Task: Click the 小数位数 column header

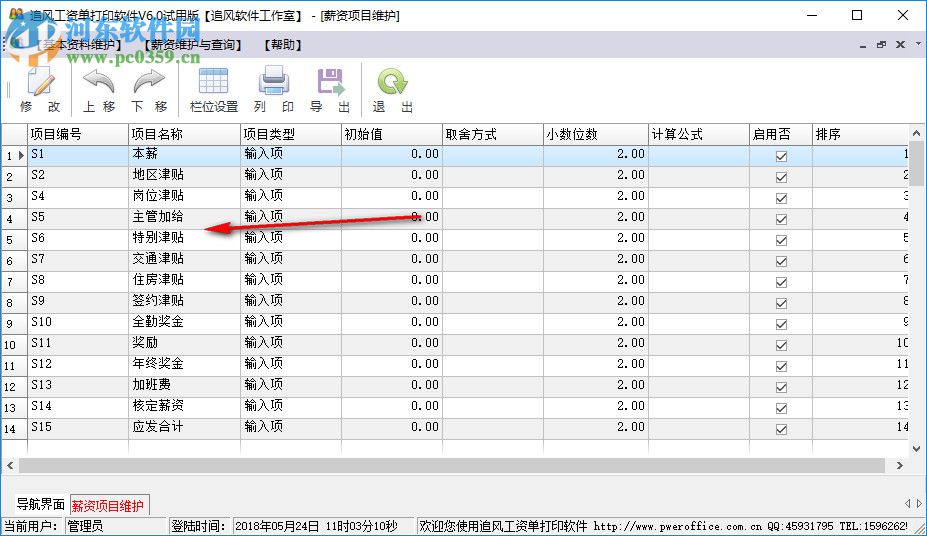Action: (595, 134)
